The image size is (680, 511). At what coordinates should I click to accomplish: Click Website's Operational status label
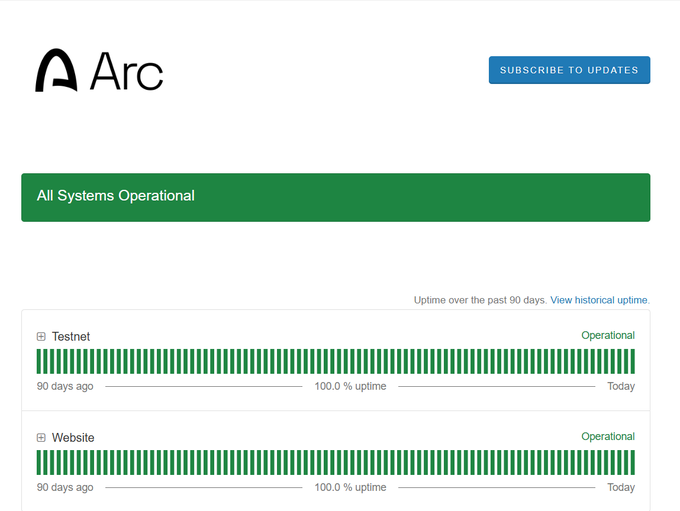coord(608,436)
